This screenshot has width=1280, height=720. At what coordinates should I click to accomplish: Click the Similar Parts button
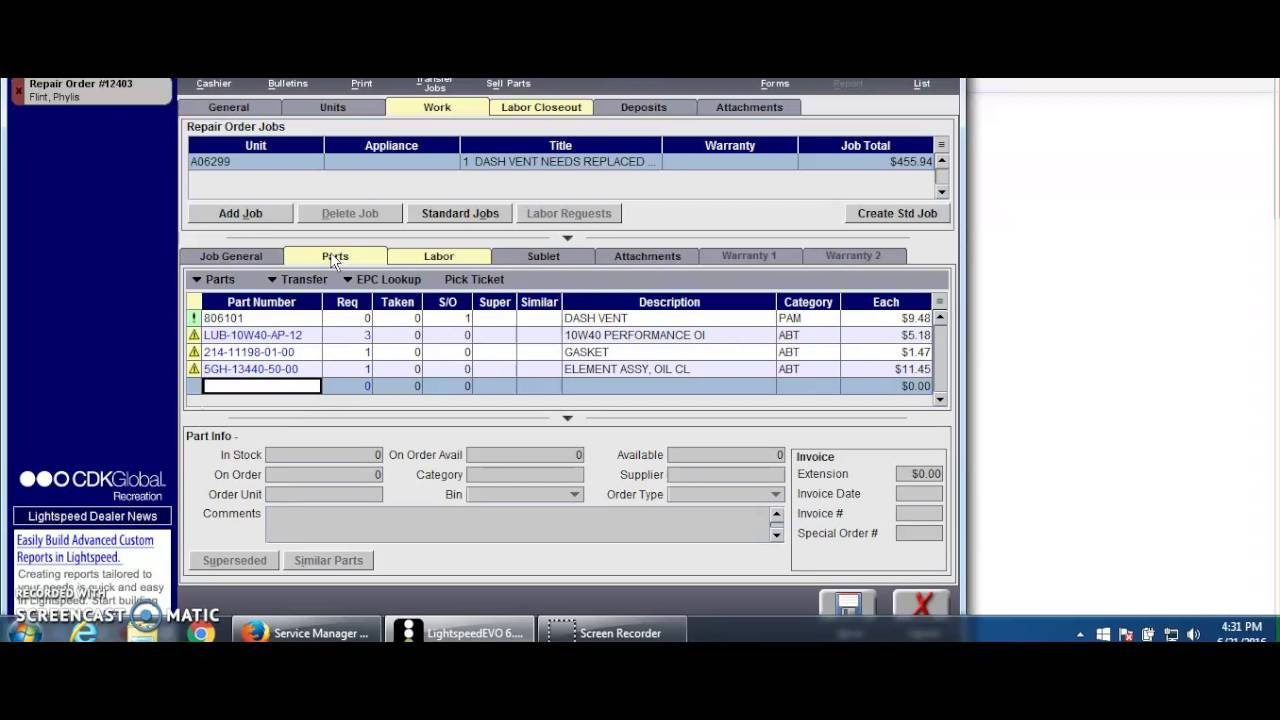tap(328, 560)
